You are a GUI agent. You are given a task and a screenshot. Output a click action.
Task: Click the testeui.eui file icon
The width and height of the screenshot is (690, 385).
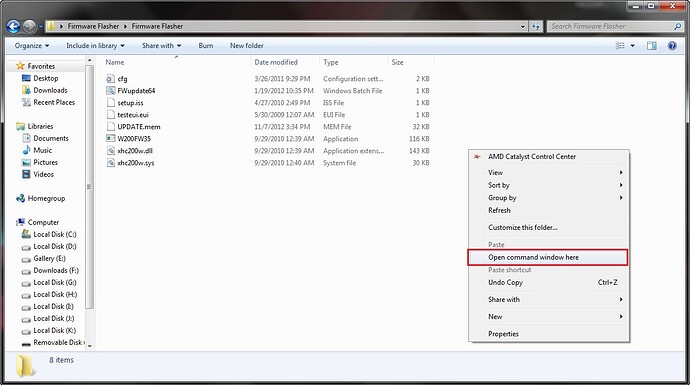(x=110, y=115)
